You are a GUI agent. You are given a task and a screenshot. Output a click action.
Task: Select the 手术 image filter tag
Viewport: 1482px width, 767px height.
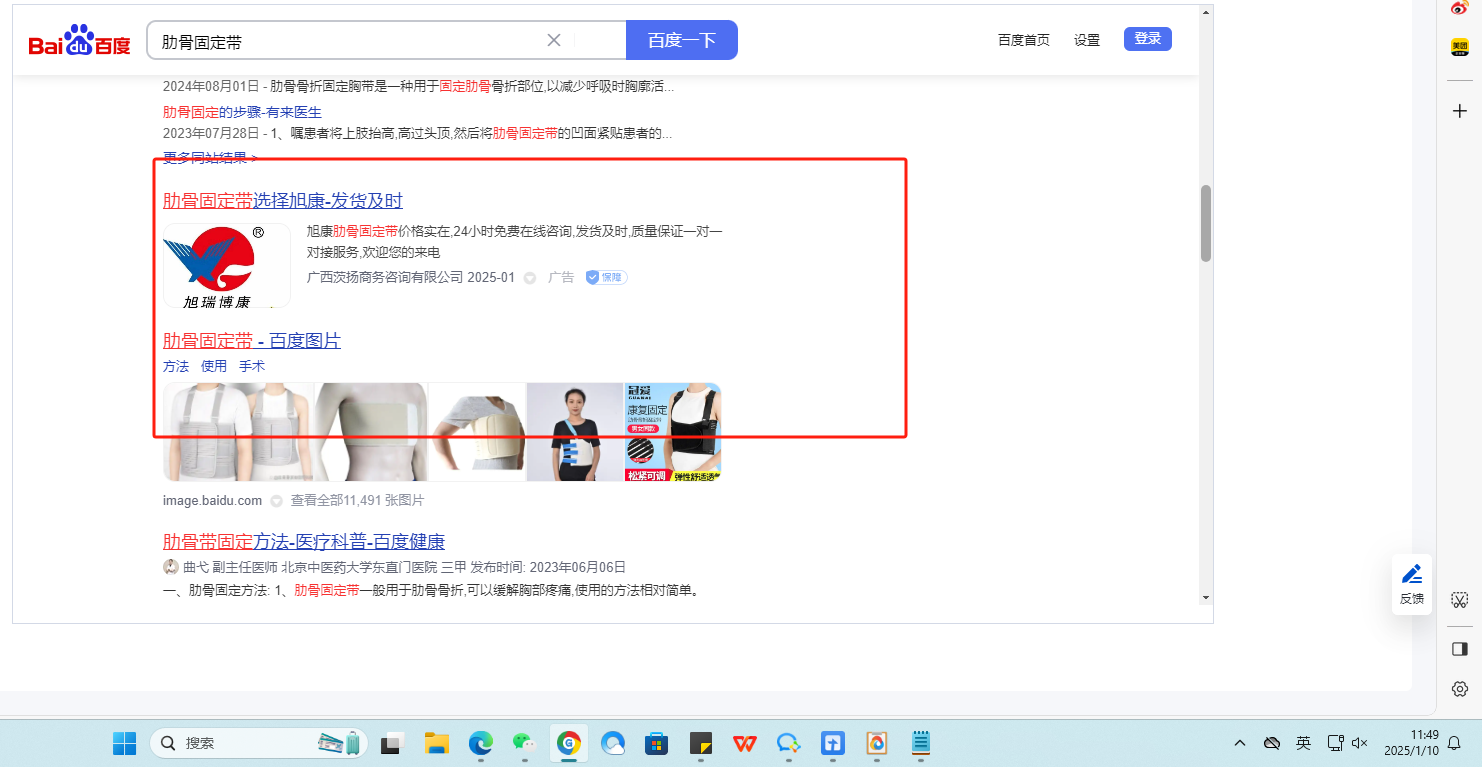(x=252, y=366)
